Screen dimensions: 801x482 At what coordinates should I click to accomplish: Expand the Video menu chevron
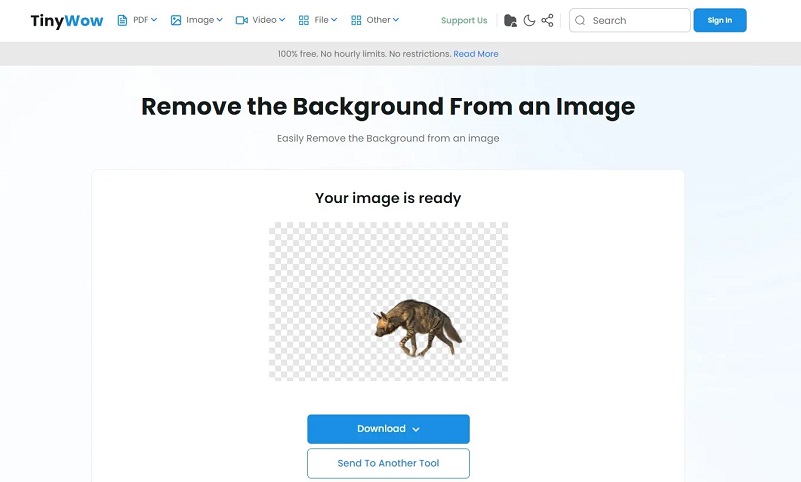(x=282, y=20)
